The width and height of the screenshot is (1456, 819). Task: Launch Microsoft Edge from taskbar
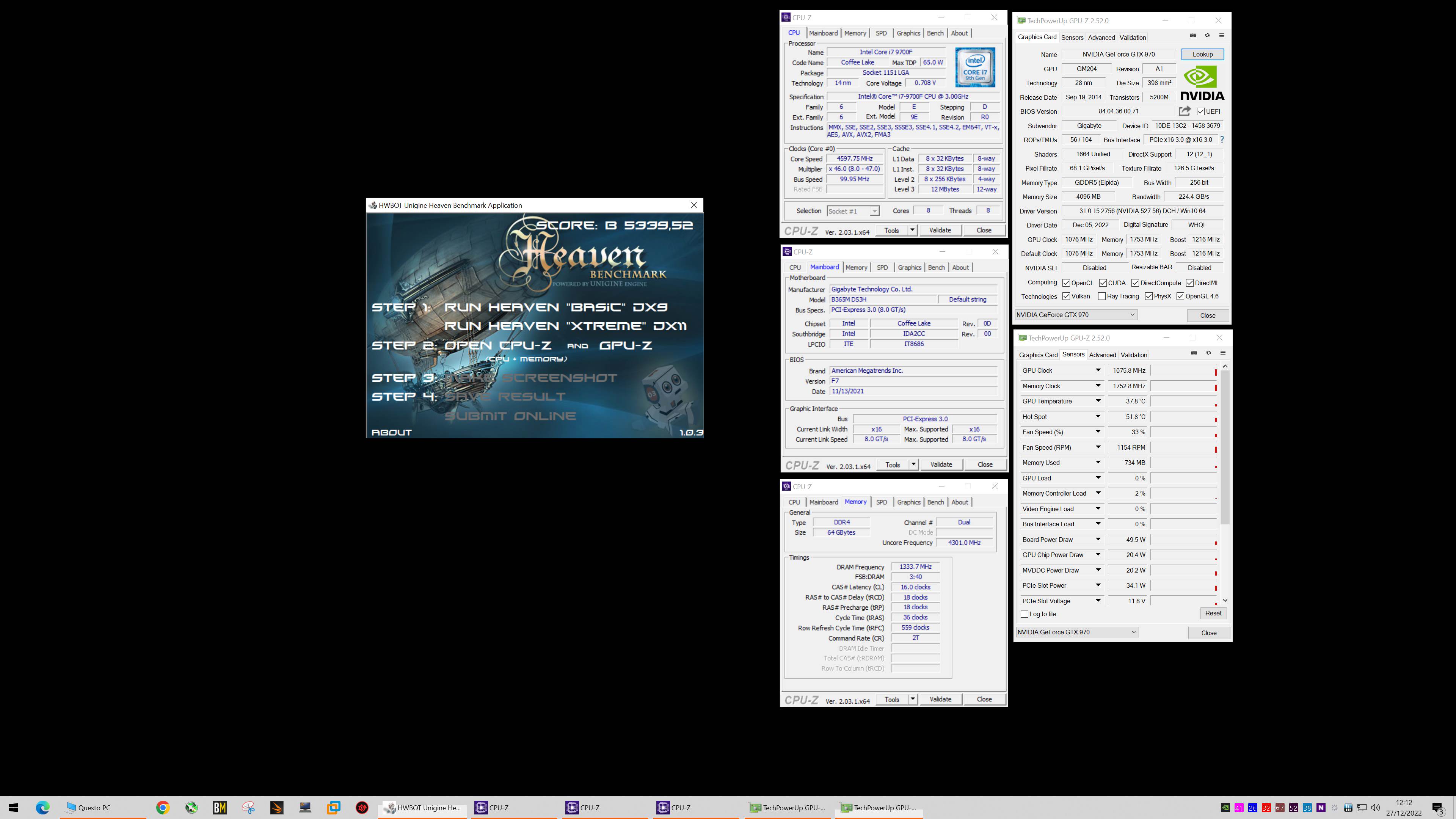[42, 808]
